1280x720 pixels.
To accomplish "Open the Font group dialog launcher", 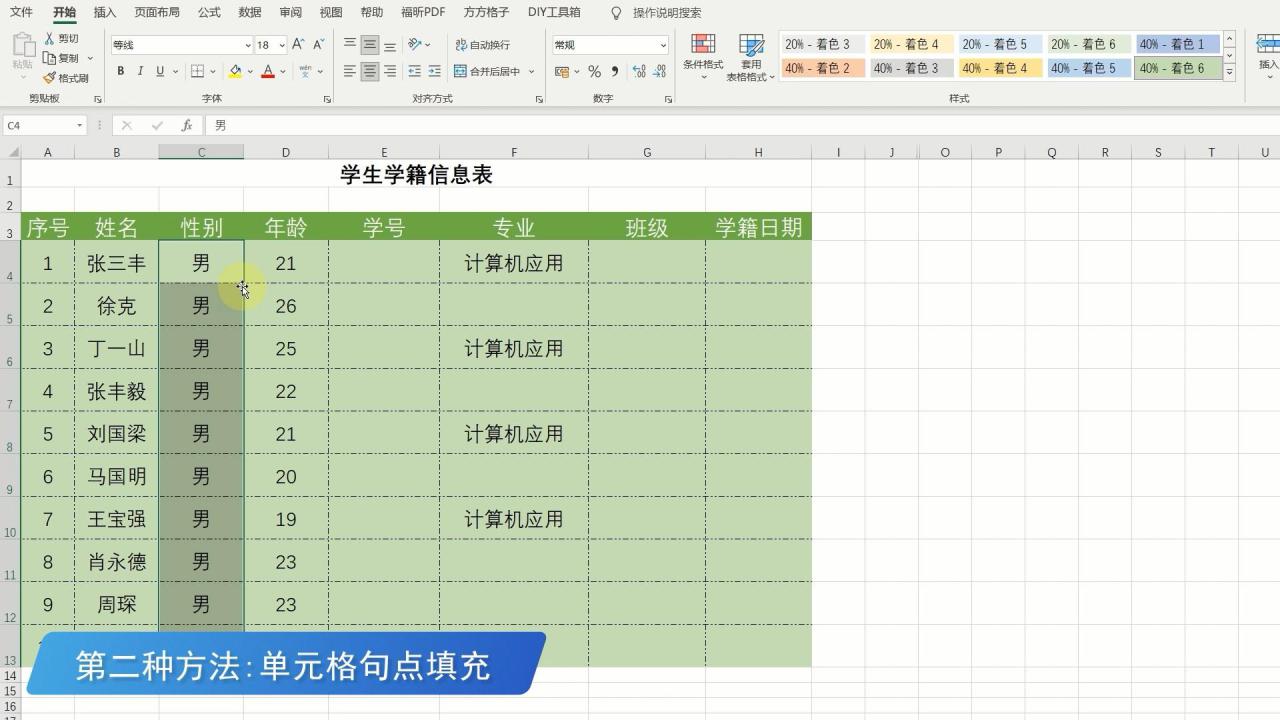I will click(327, 99).
